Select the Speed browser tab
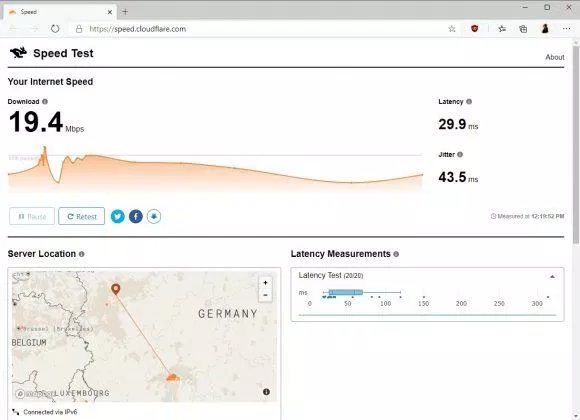Image resolution: width=580 pixels, height=420 pixels. tap(60, 12)
